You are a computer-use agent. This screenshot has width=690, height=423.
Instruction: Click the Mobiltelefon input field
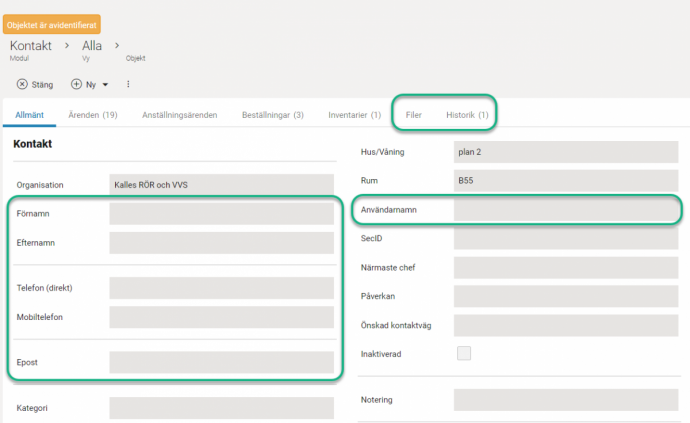[x=221, y=317]
